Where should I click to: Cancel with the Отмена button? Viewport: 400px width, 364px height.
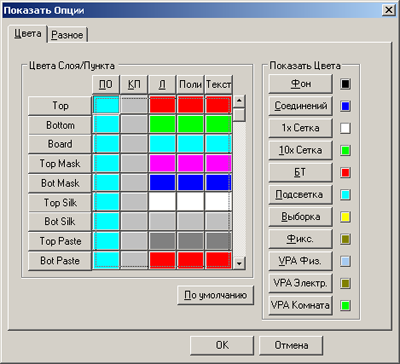click(291, 345)
